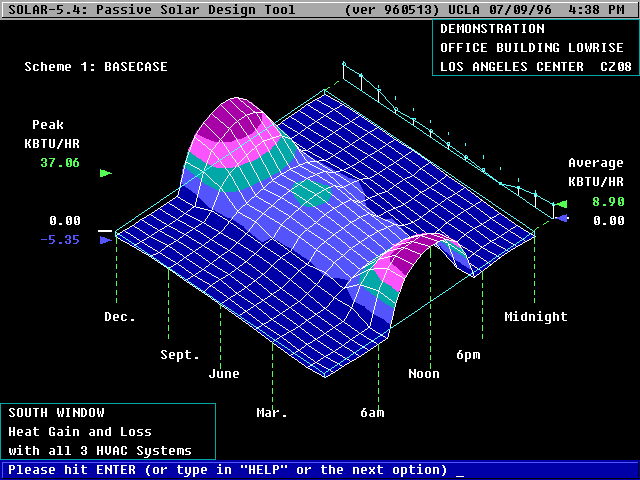The width and height of the screenshot is (640, 480).
Task: Click the green peak value arrow marker
Action: point(106,173)
